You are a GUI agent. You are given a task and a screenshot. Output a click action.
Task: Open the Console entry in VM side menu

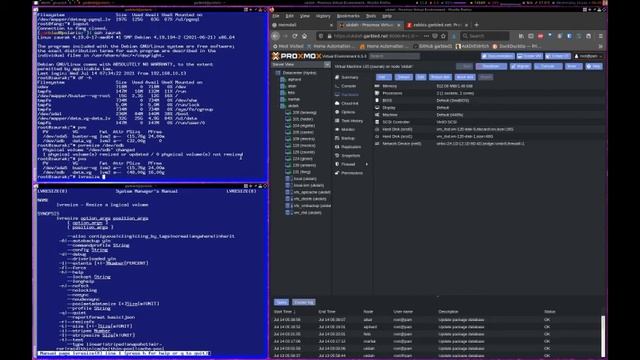tap(346, 86)
